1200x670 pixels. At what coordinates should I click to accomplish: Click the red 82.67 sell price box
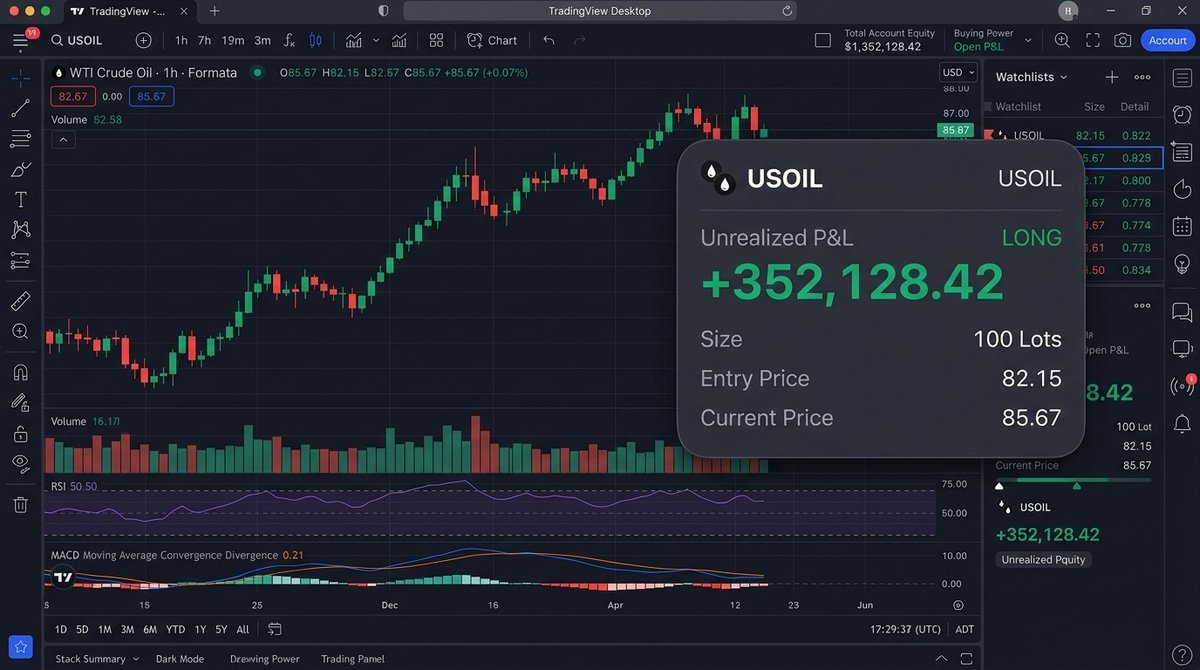(x=73, y=96)
